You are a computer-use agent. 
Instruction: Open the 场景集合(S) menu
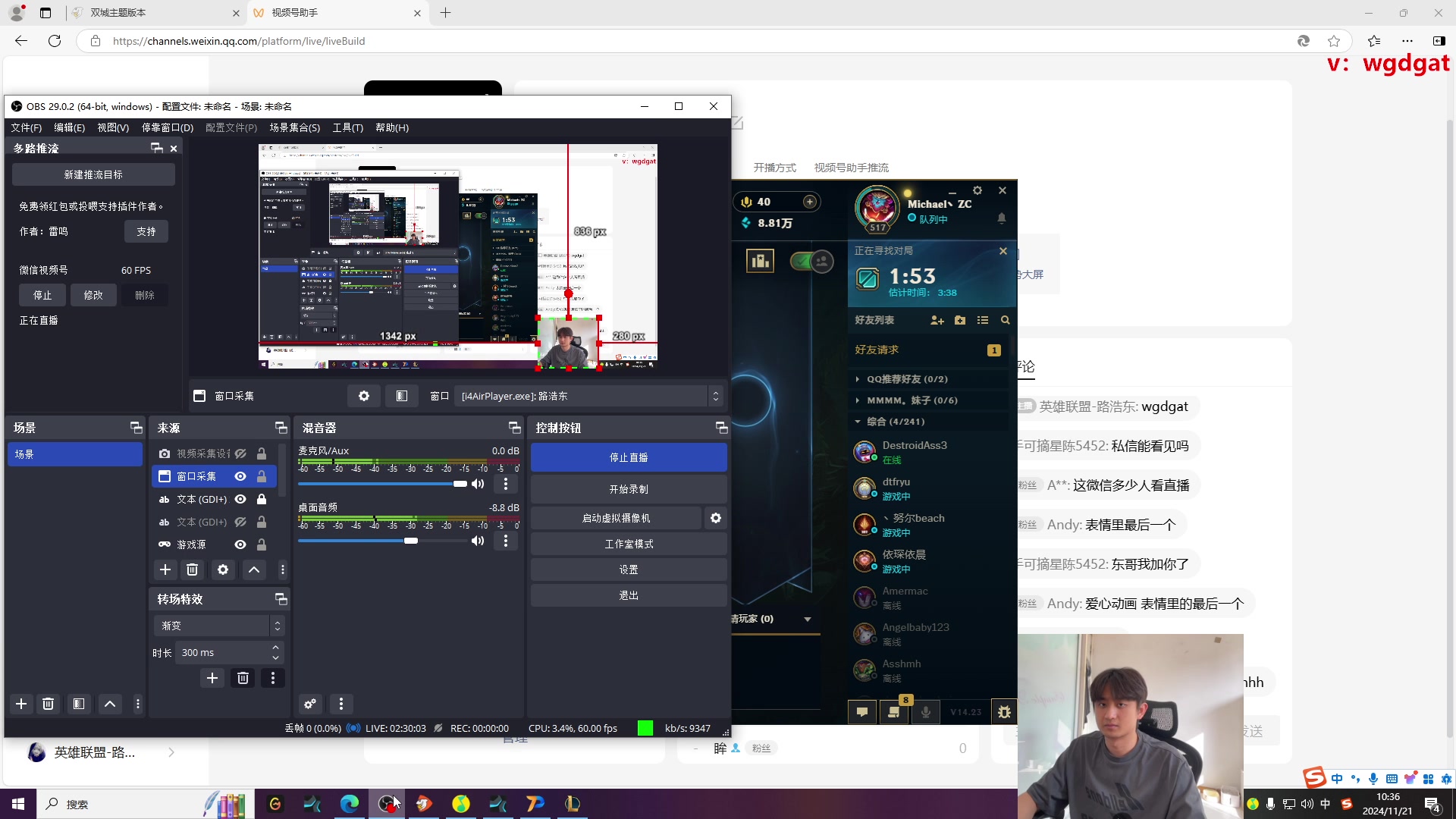pyautogui.click(x=295, y=127)
